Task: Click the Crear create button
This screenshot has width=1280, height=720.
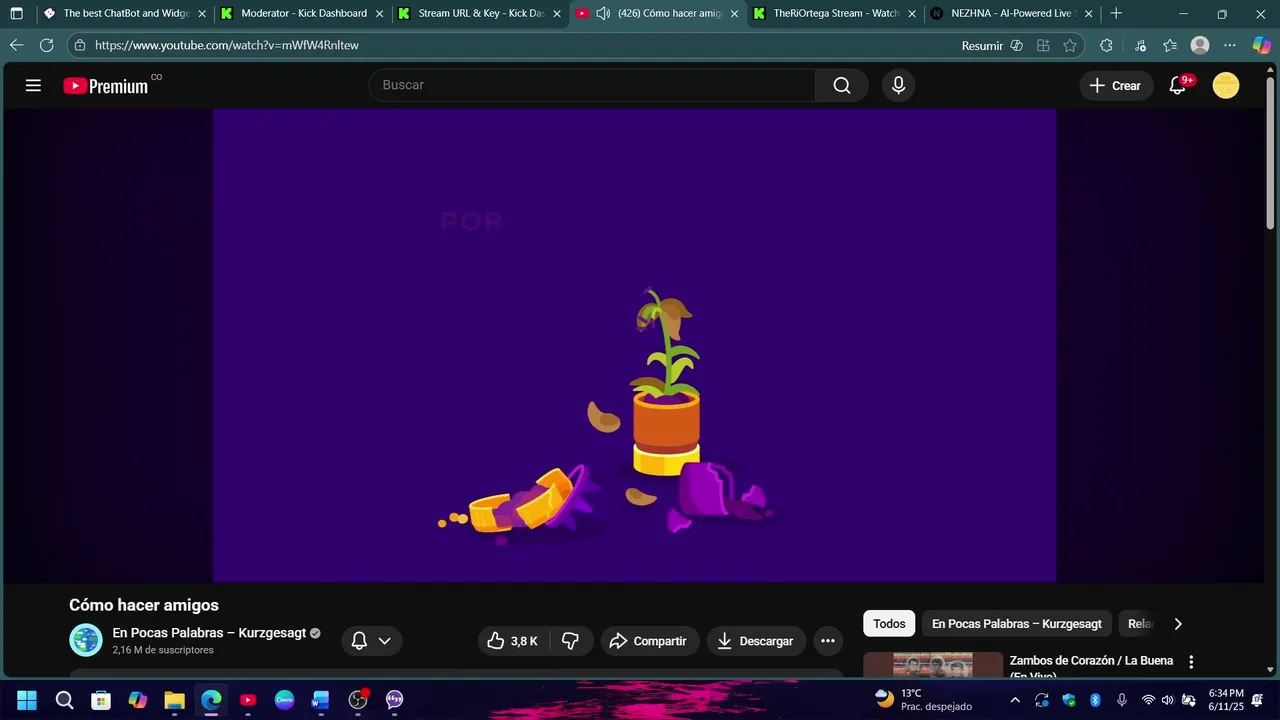Action: [x=1115, y=86]
